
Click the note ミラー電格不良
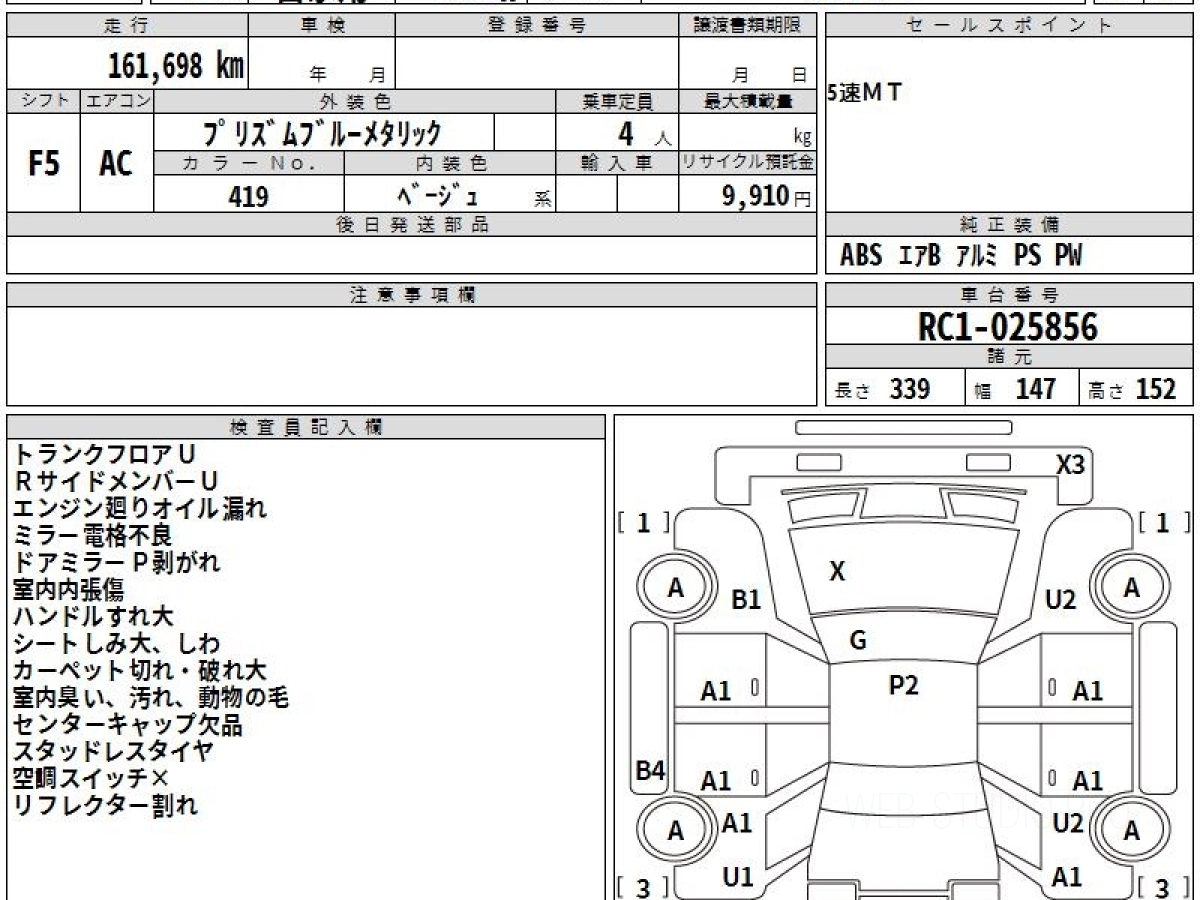[93, 536]
